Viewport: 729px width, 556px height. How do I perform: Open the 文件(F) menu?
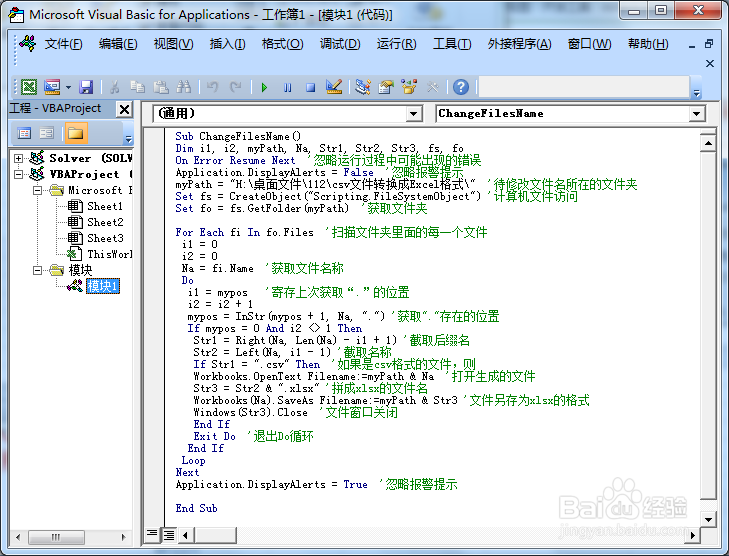pos(63,44)
